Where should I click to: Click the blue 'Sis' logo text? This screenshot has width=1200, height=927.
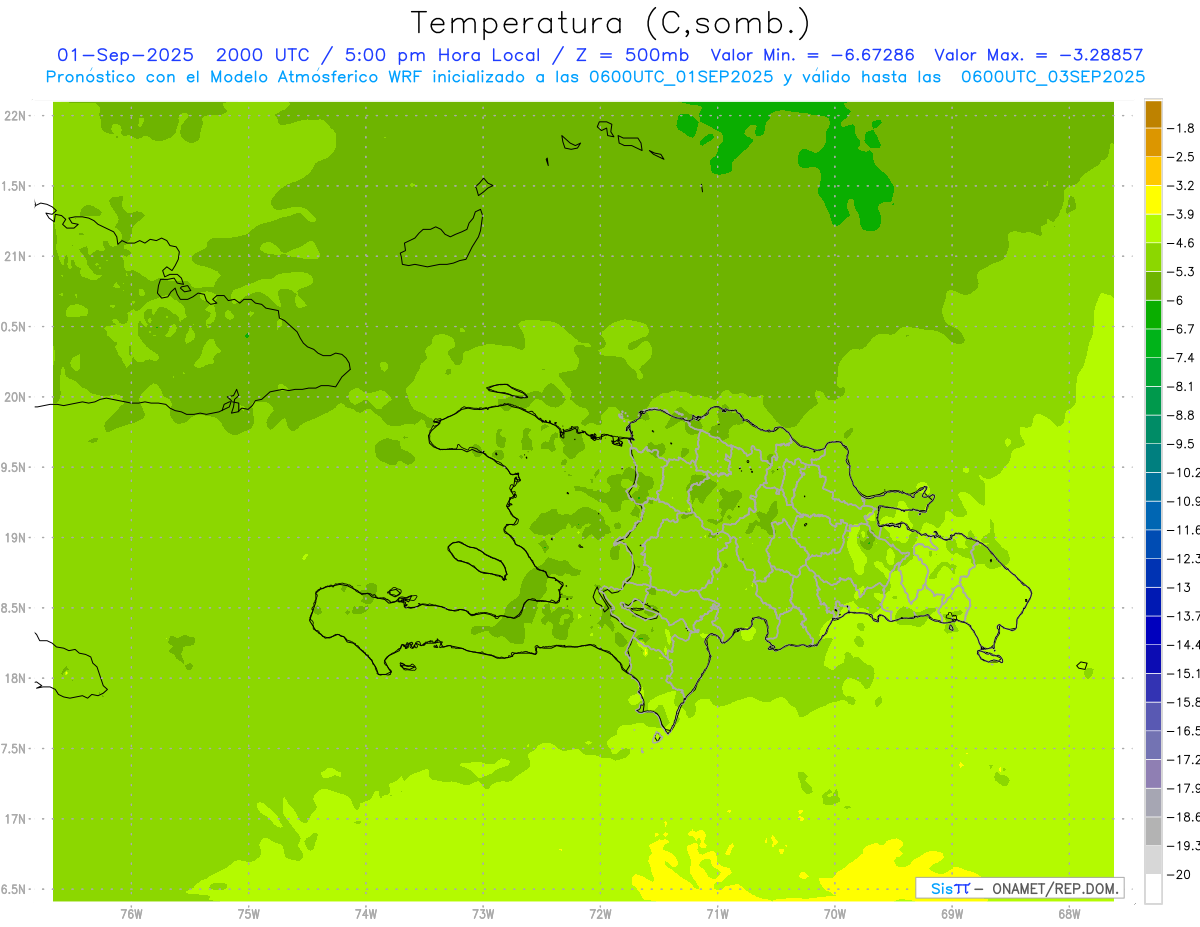click(941, 888)
